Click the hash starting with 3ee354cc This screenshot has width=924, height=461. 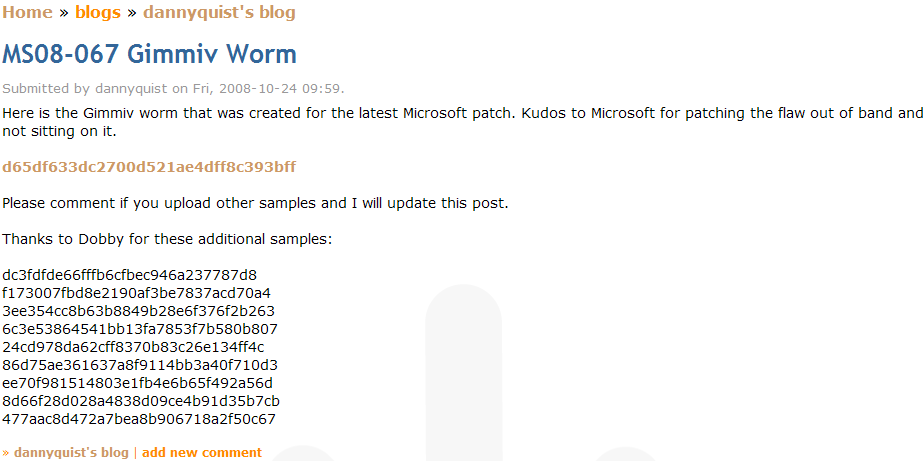click(138, 311)
